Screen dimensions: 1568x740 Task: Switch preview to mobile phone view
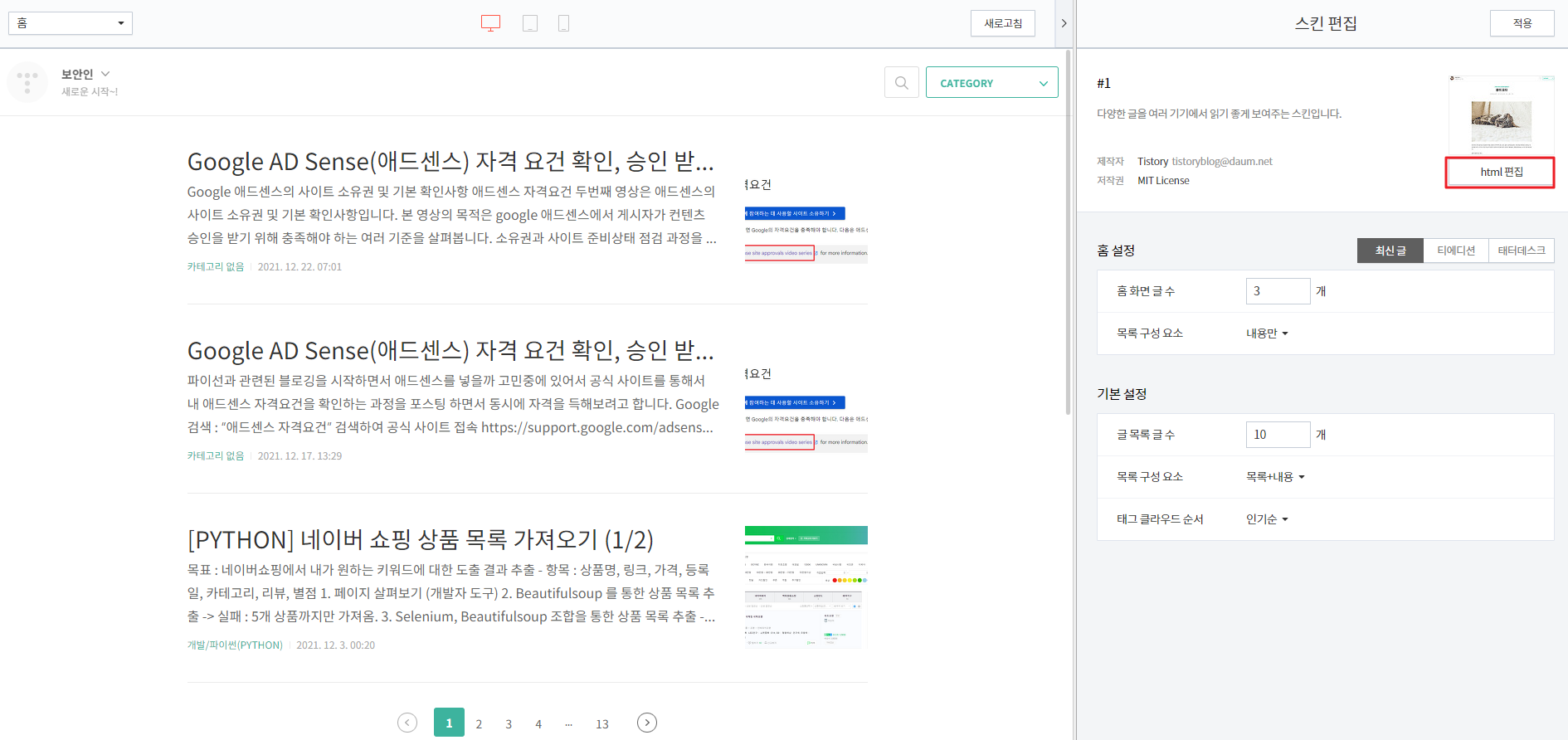(563, 23)
